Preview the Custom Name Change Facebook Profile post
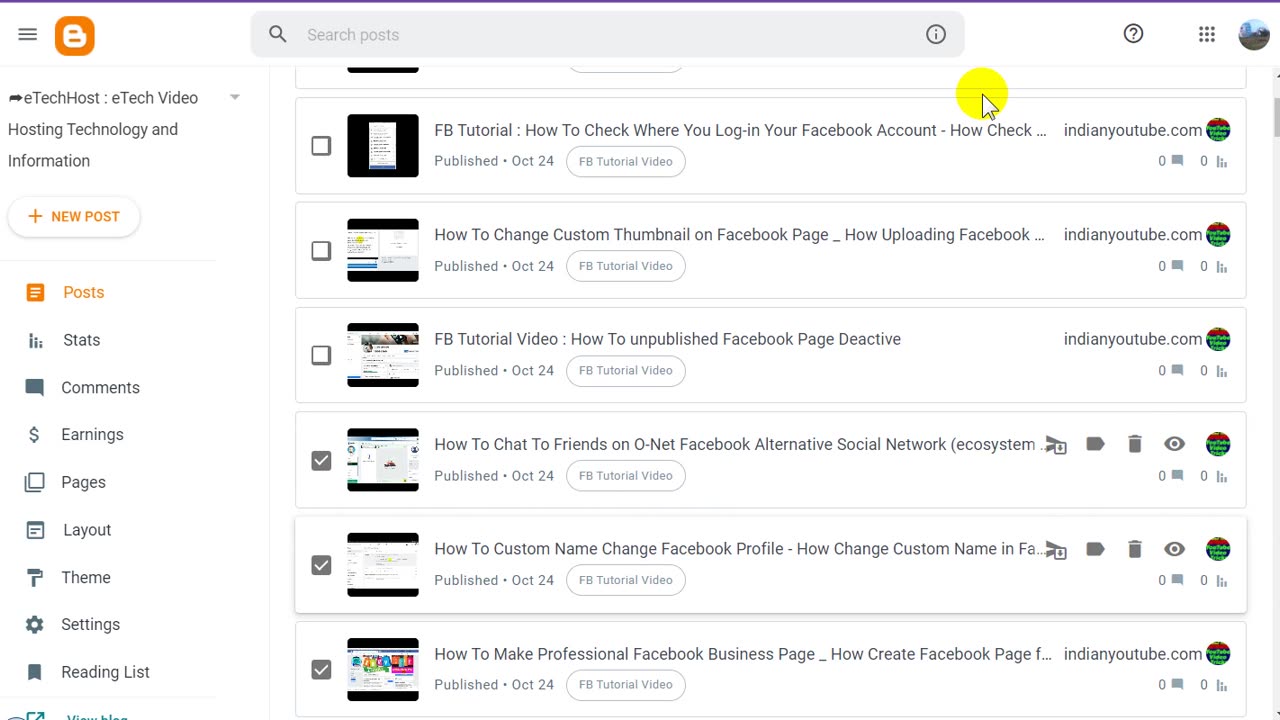1280x720 pixels. coord(1174,549)
